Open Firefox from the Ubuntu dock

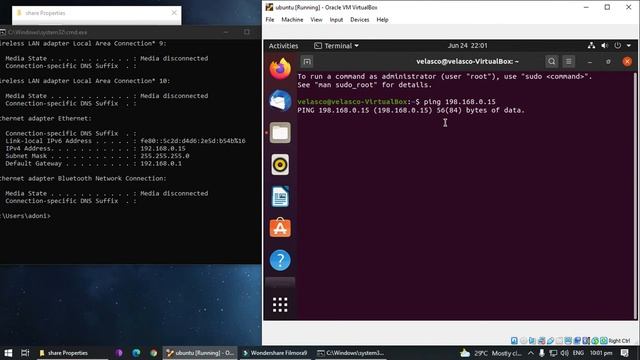[x=280, y=68]
